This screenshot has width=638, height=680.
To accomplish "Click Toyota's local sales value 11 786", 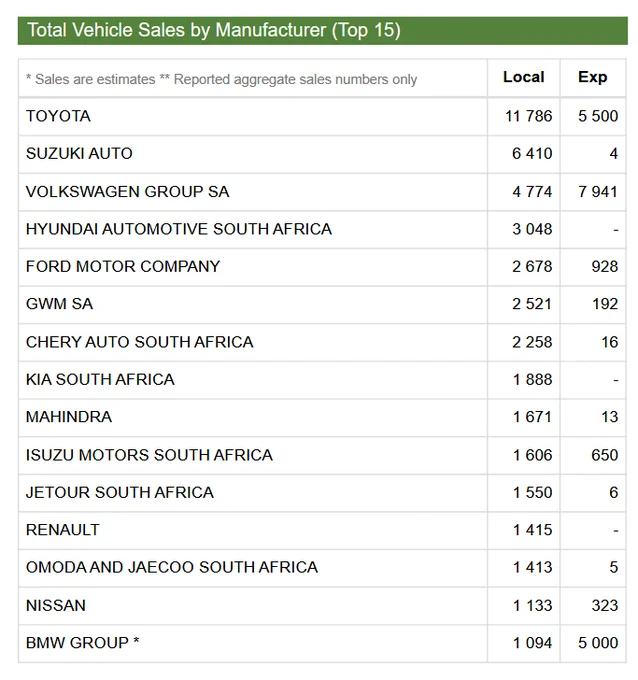I will coord(528,116).
